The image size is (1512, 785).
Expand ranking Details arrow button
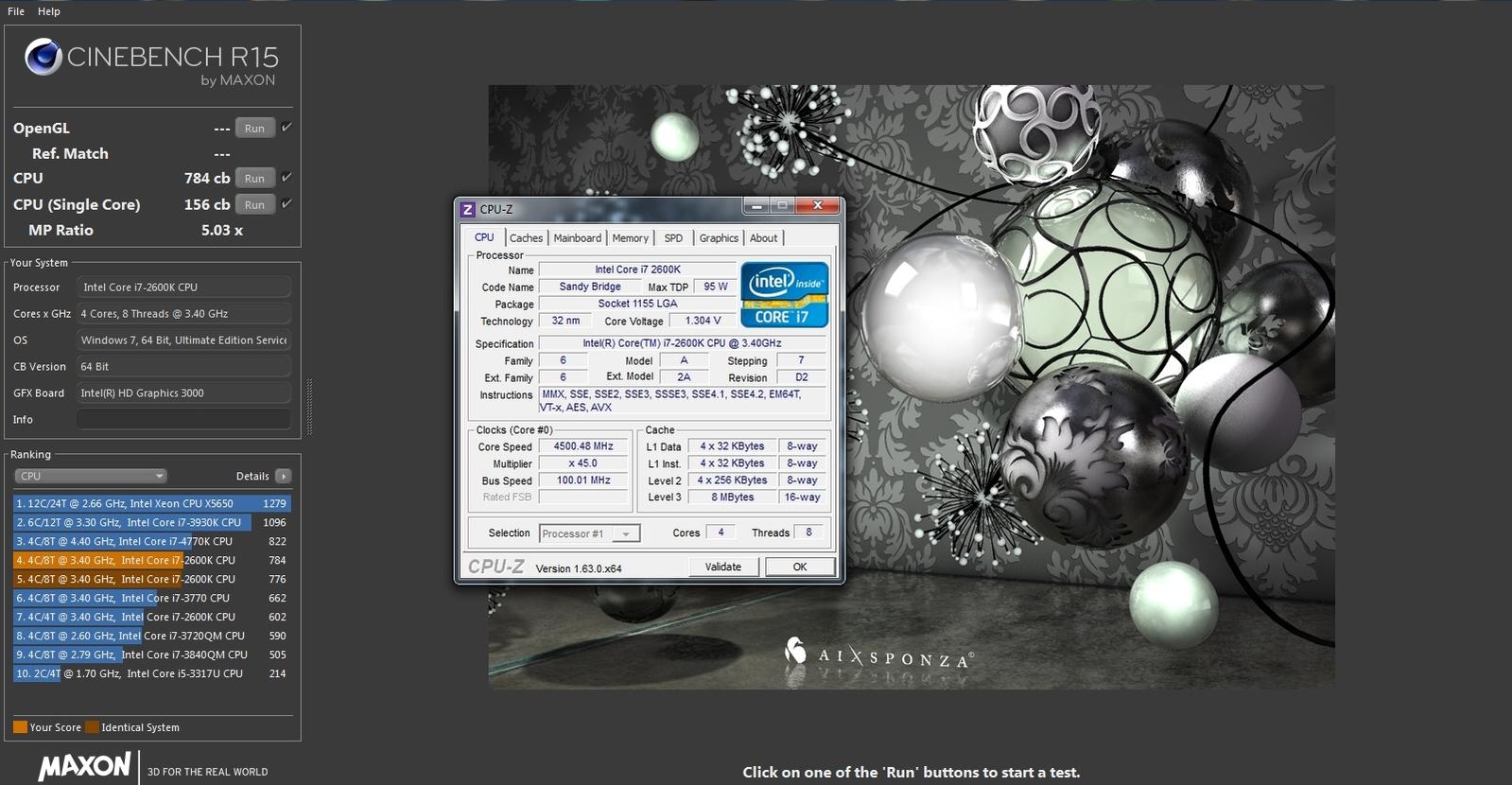point(283,476)
